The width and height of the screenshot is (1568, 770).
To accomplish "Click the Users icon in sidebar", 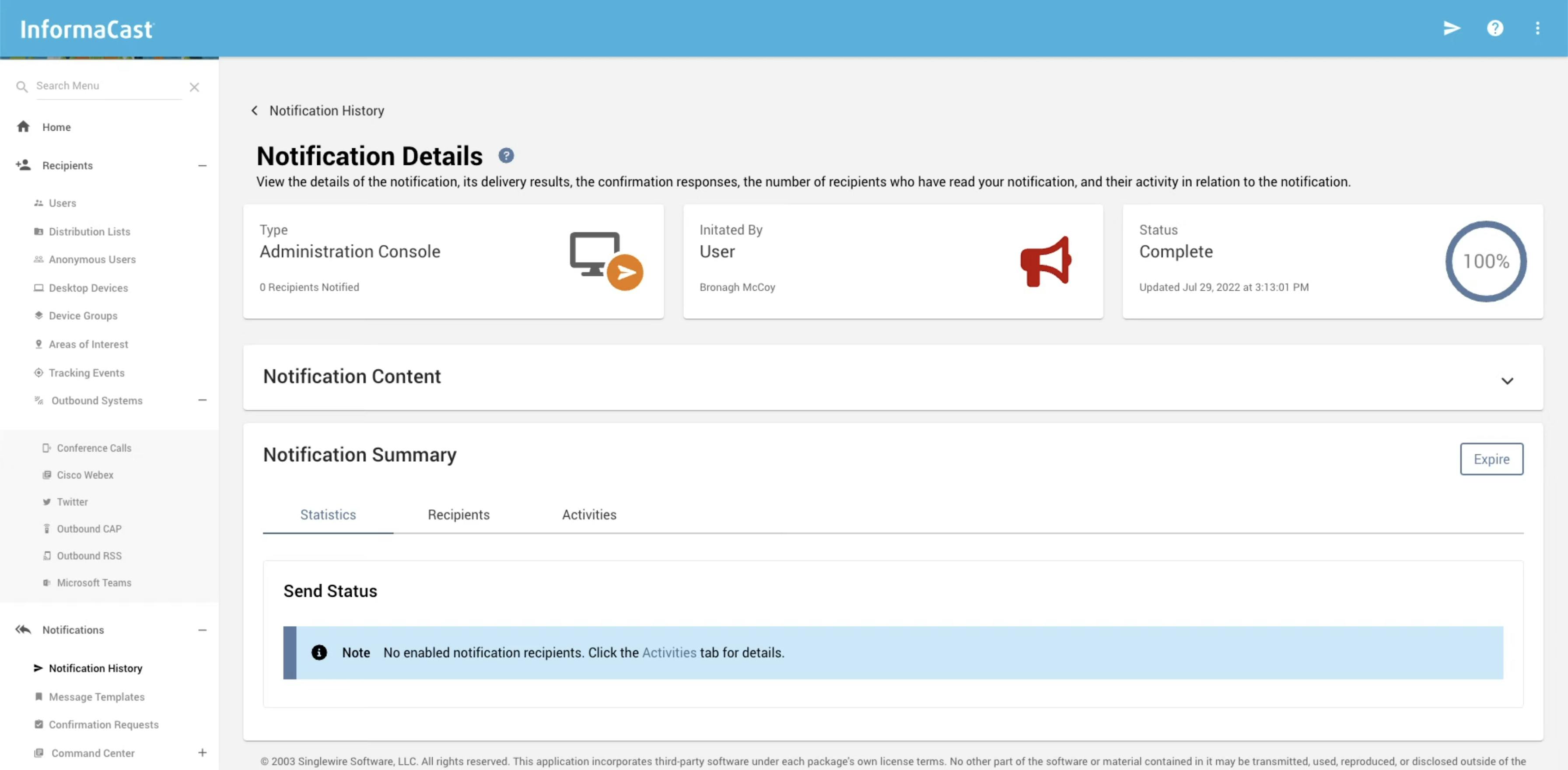I will (38, 203).
